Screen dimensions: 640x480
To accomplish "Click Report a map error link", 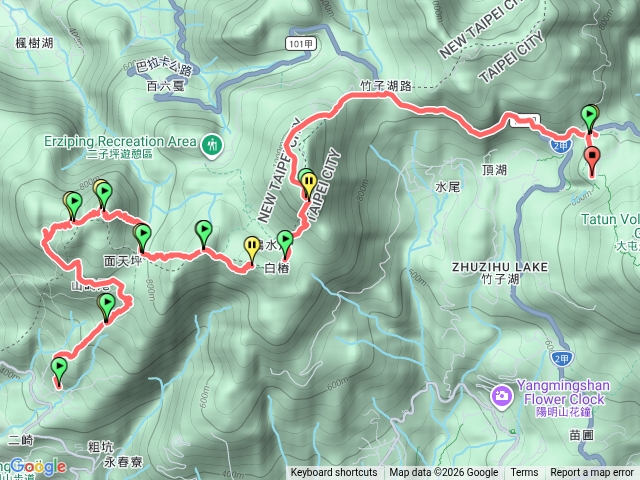I will coord(592,473).
